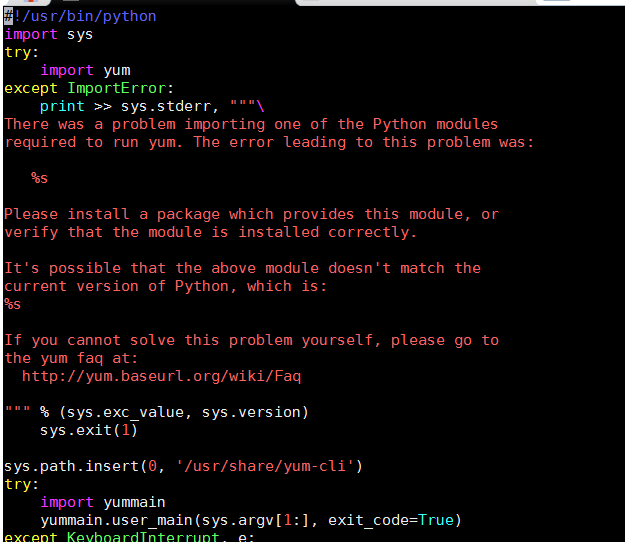Click the opening triple-quote after sys.stderr
625x542 pixels.
(x=242, y=106)
